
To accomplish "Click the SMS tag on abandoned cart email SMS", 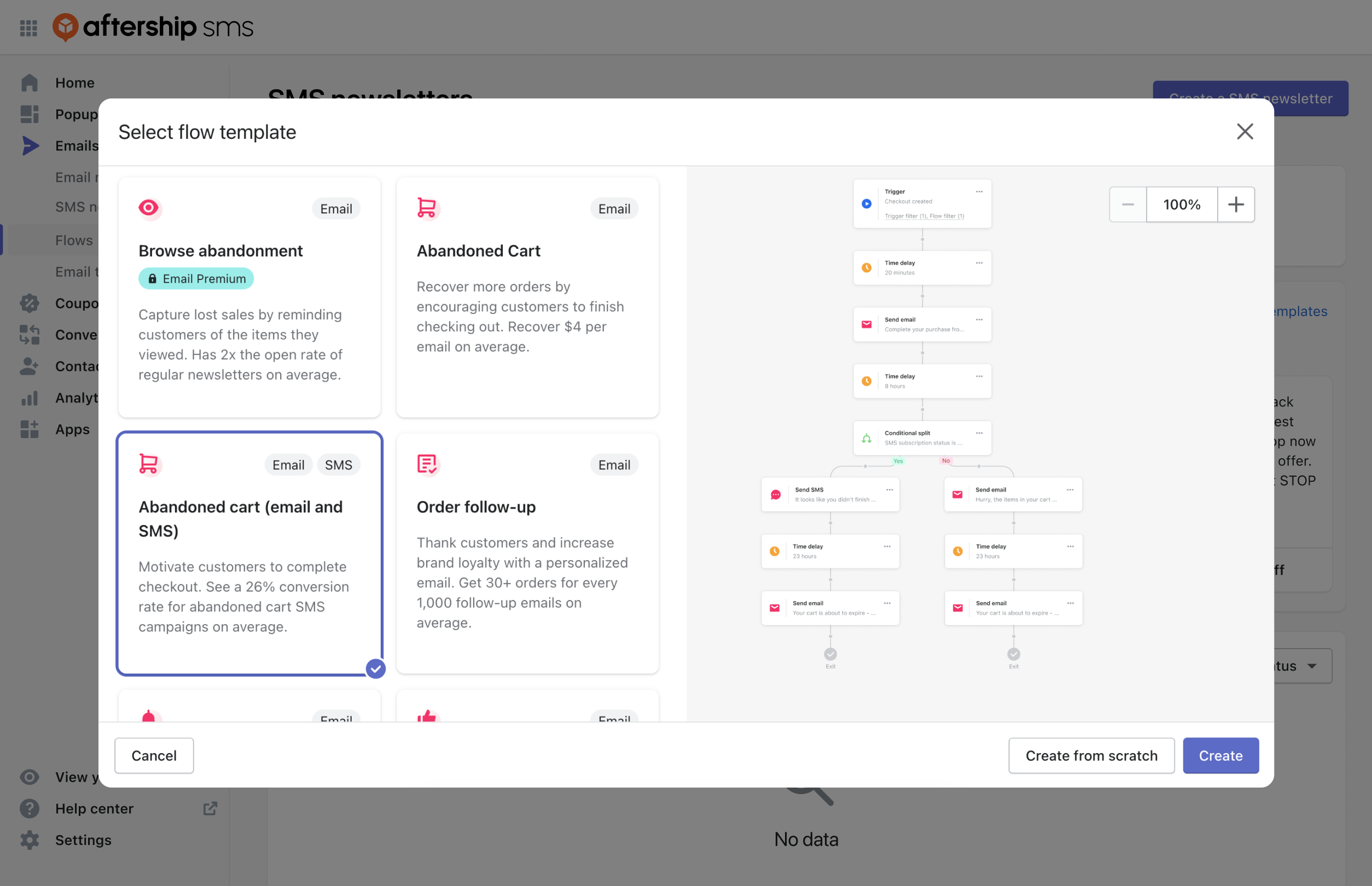I will pos(339,464).
